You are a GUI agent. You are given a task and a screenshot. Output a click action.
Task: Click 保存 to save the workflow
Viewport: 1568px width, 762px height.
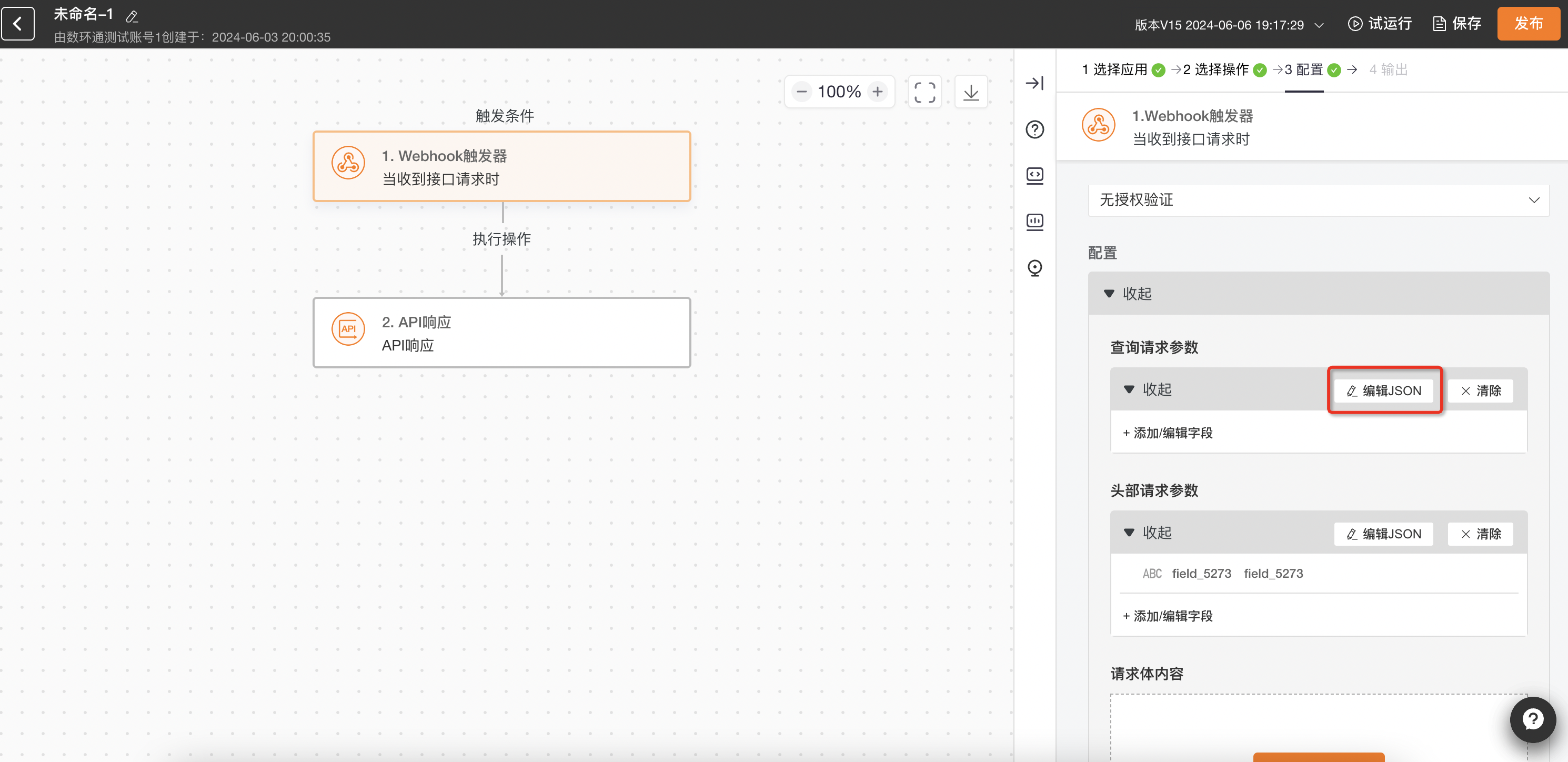click(x=1456, y=24)
